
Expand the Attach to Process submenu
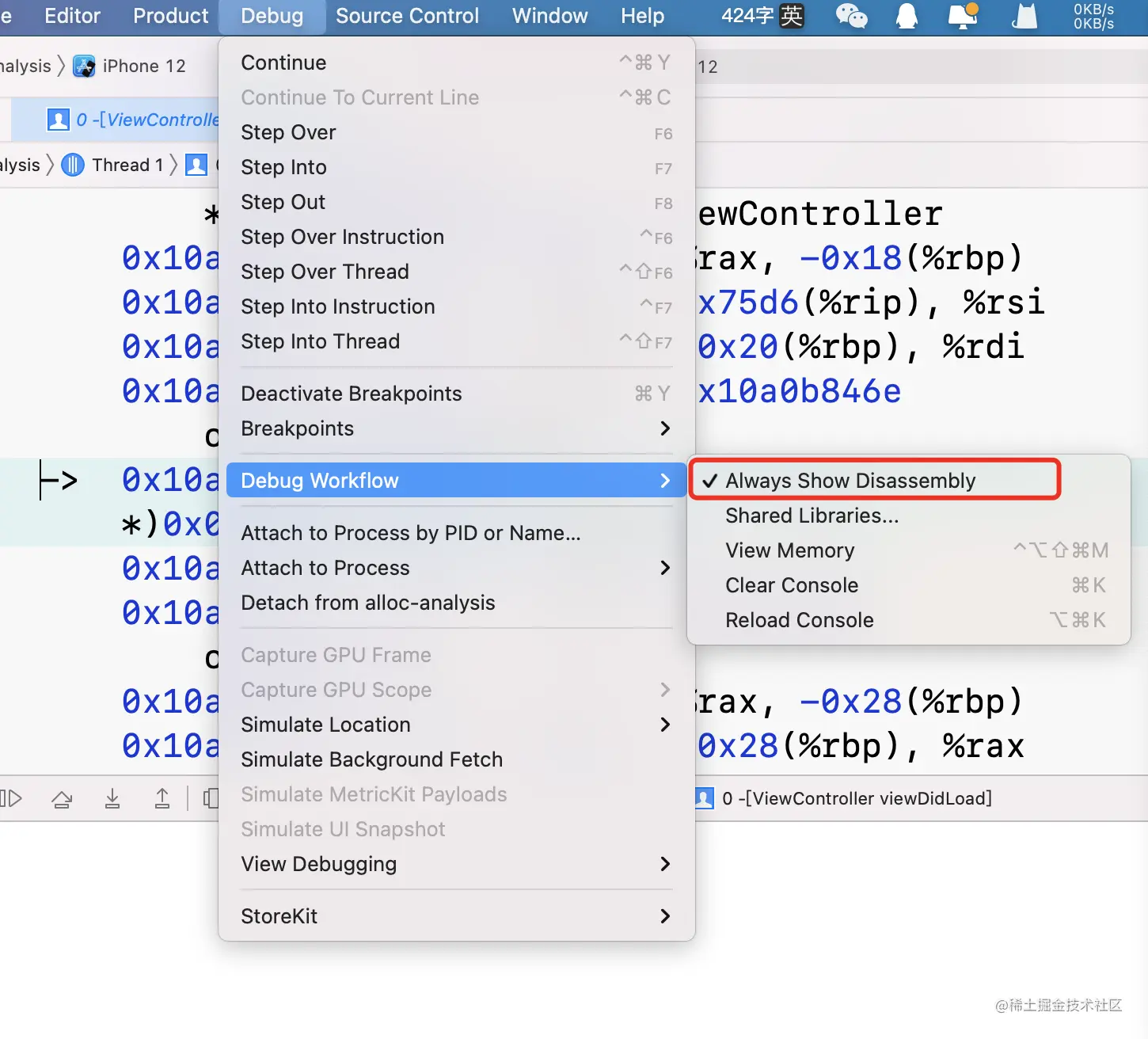(x=456, y=568)
